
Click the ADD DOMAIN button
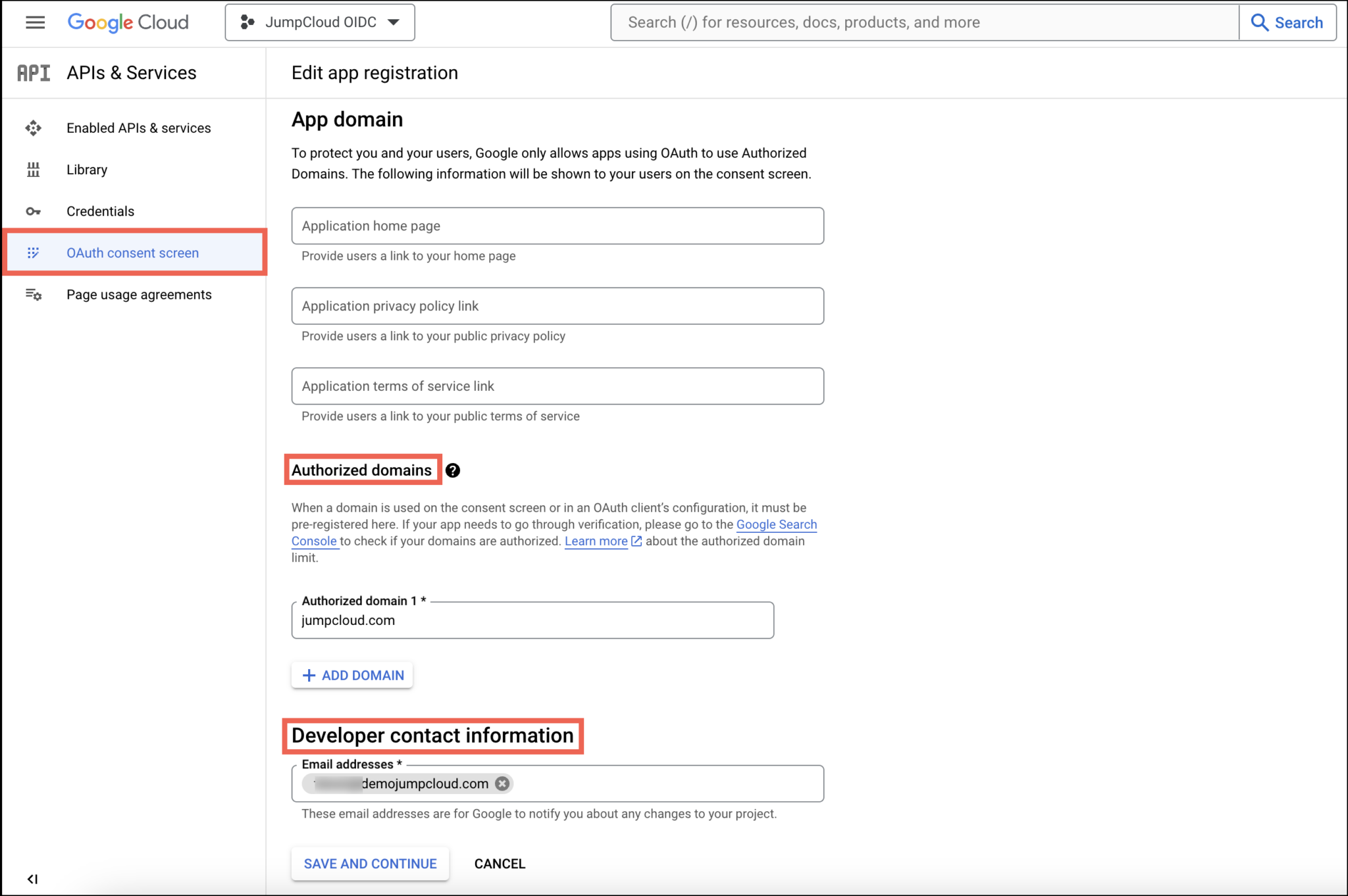coord(351,675)
